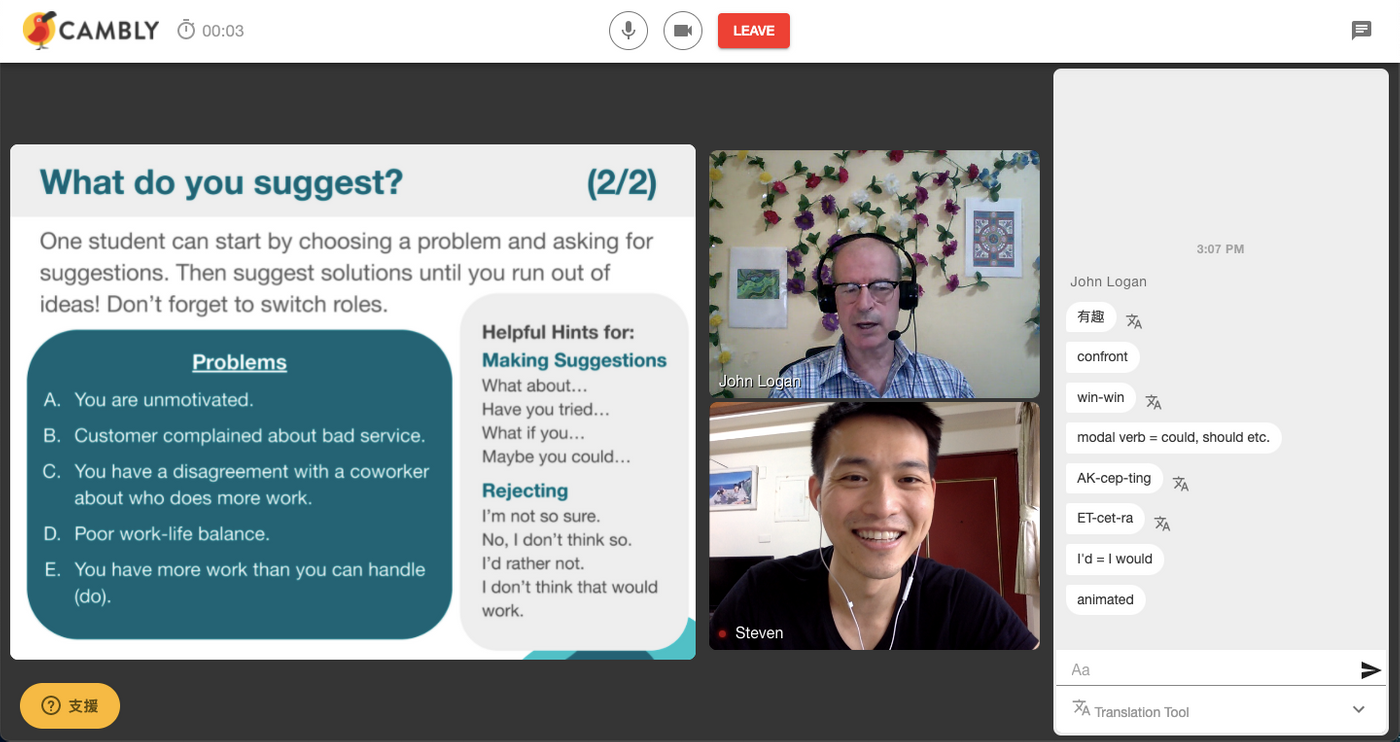Viewport: 1400px width, 742px height.
Task: Click the red recording dot beside Steven
Action: (x=722, y=633)
